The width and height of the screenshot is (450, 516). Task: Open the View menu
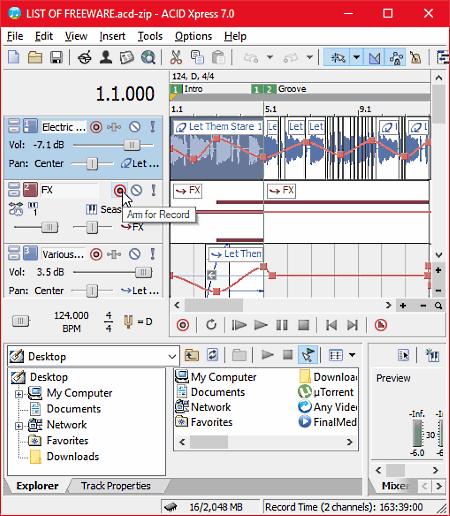coord(76,36)
